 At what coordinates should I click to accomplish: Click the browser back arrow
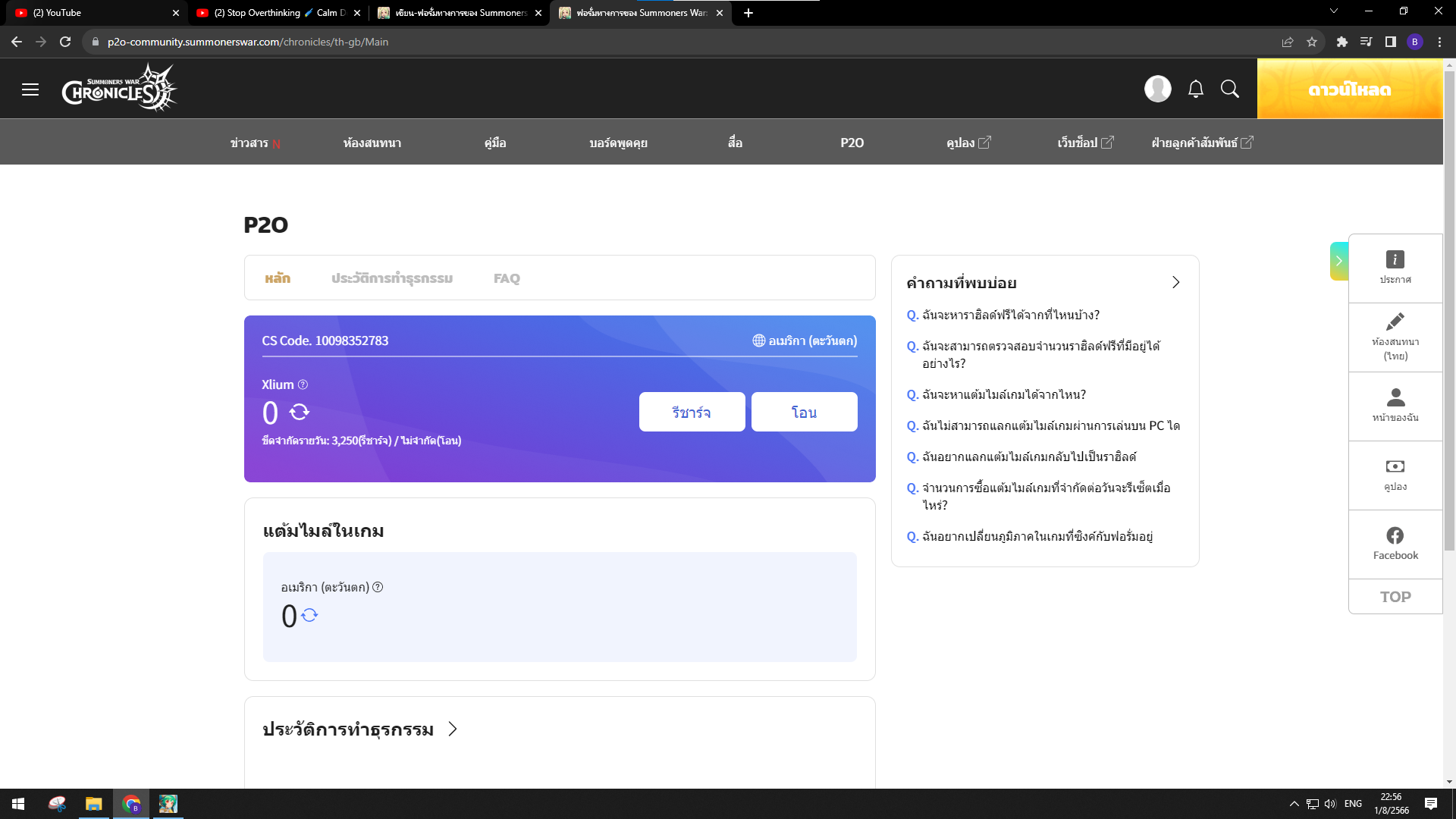tap(17, 42)
